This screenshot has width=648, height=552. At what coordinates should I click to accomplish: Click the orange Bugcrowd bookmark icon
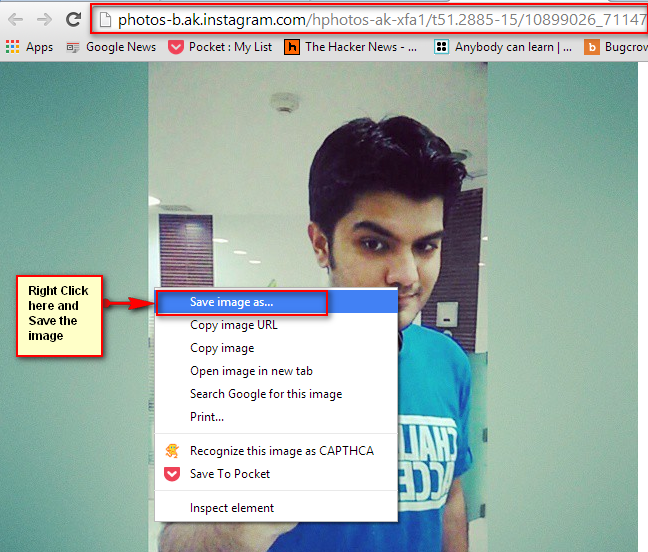pyautogui.click(x=592, y=47)
